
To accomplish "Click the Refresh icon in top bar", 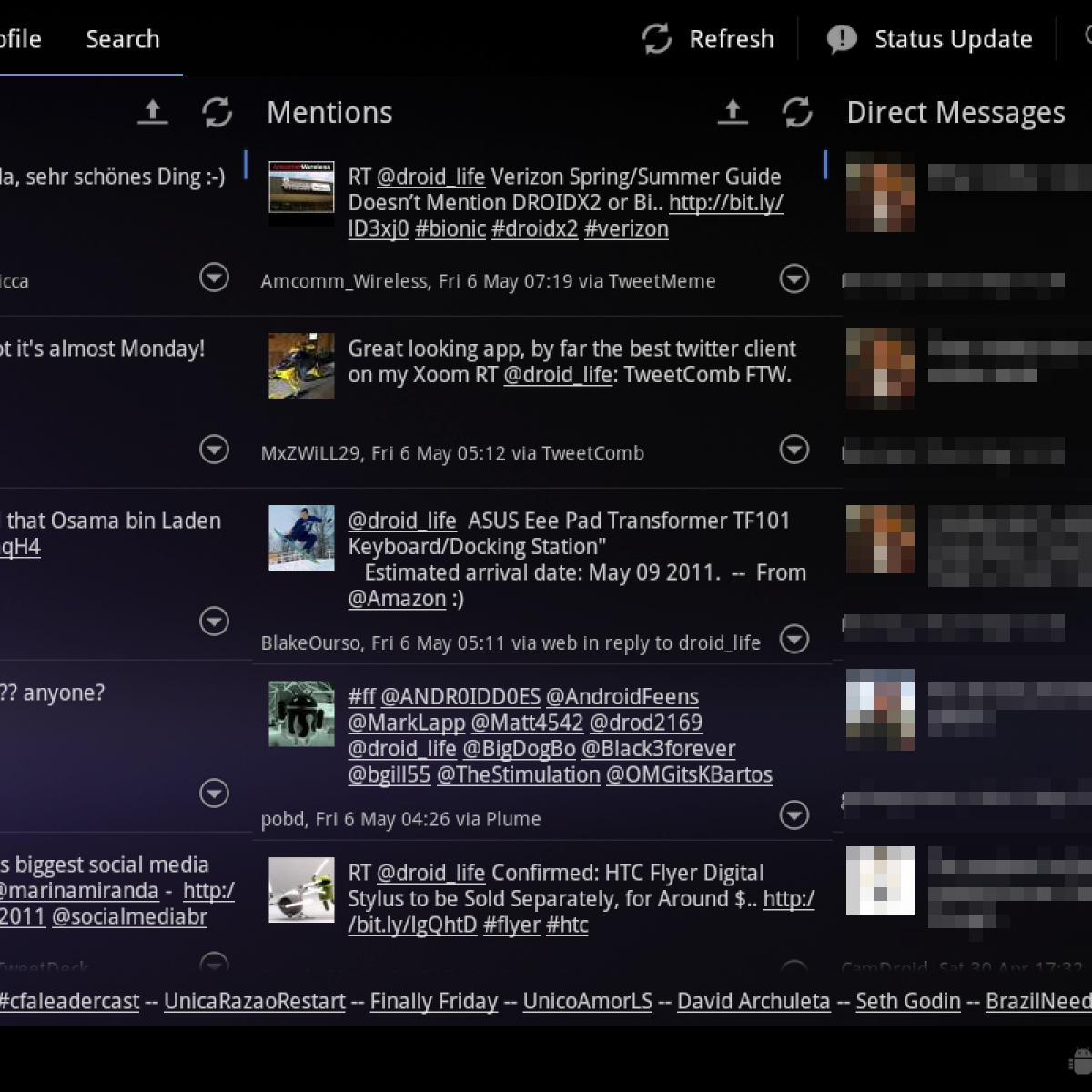I will pyautogui.click(x=657, y=39).
